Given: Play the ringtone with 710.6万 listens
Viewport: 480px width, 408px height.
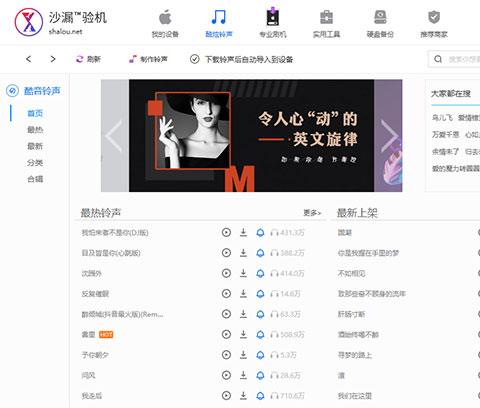Looking at the screenshot, I should pos(226,396).
